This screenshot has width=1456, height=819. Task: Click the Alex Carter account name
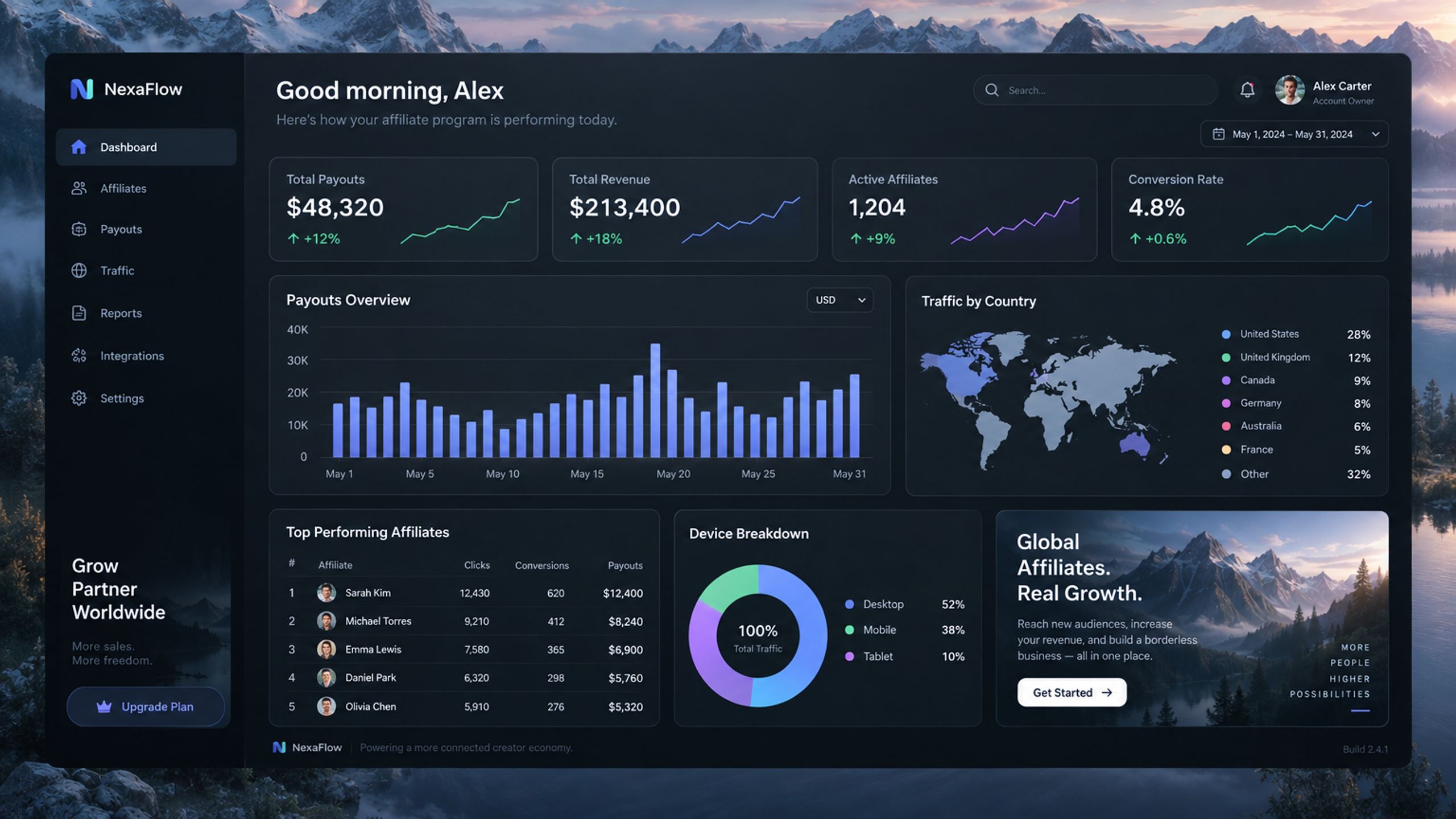pyautogui.click(x=1342, y=86)
